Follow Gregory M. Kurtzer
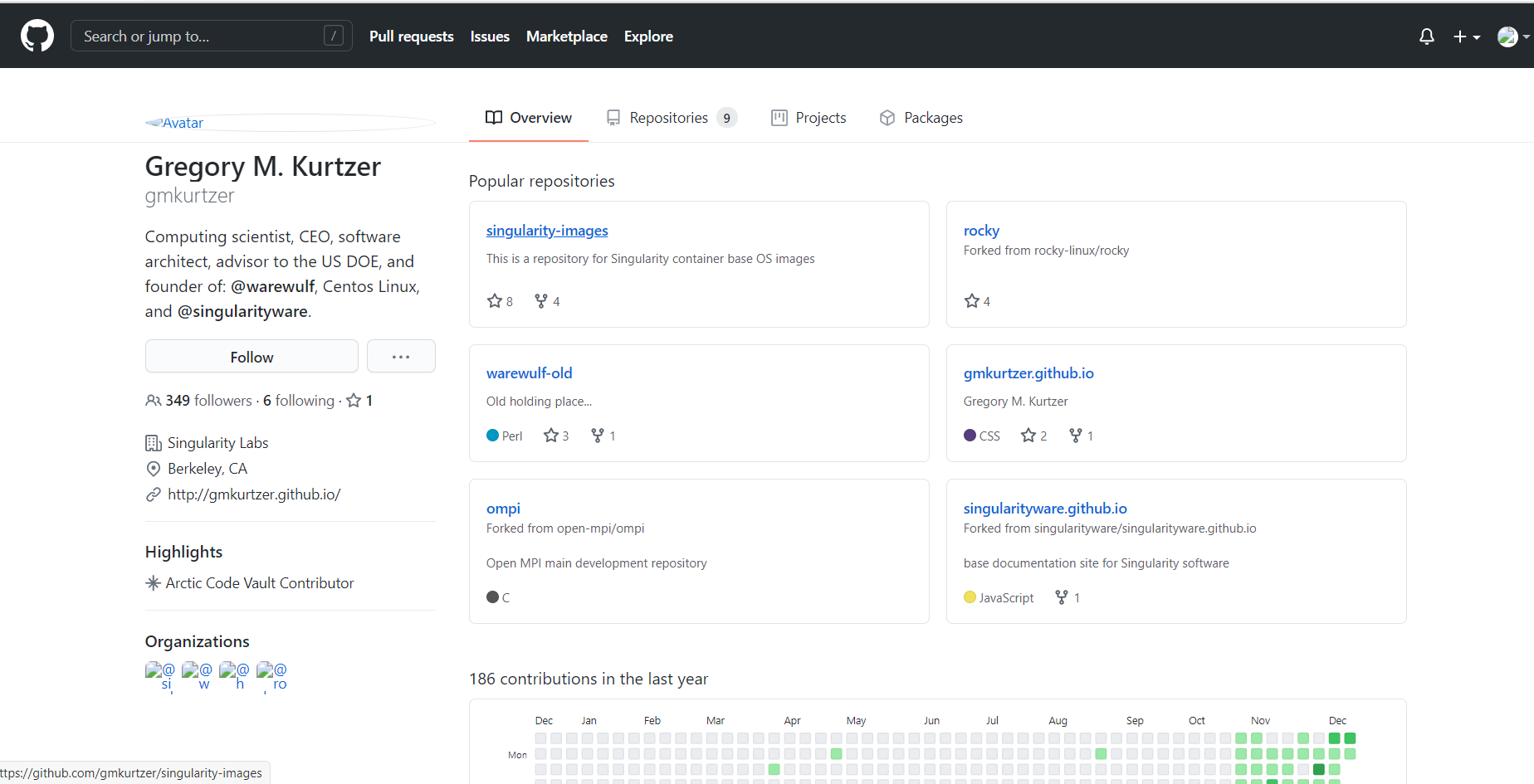Viewport: 1534px width, 784px height. pyautogui.click(x=252, y=357)
